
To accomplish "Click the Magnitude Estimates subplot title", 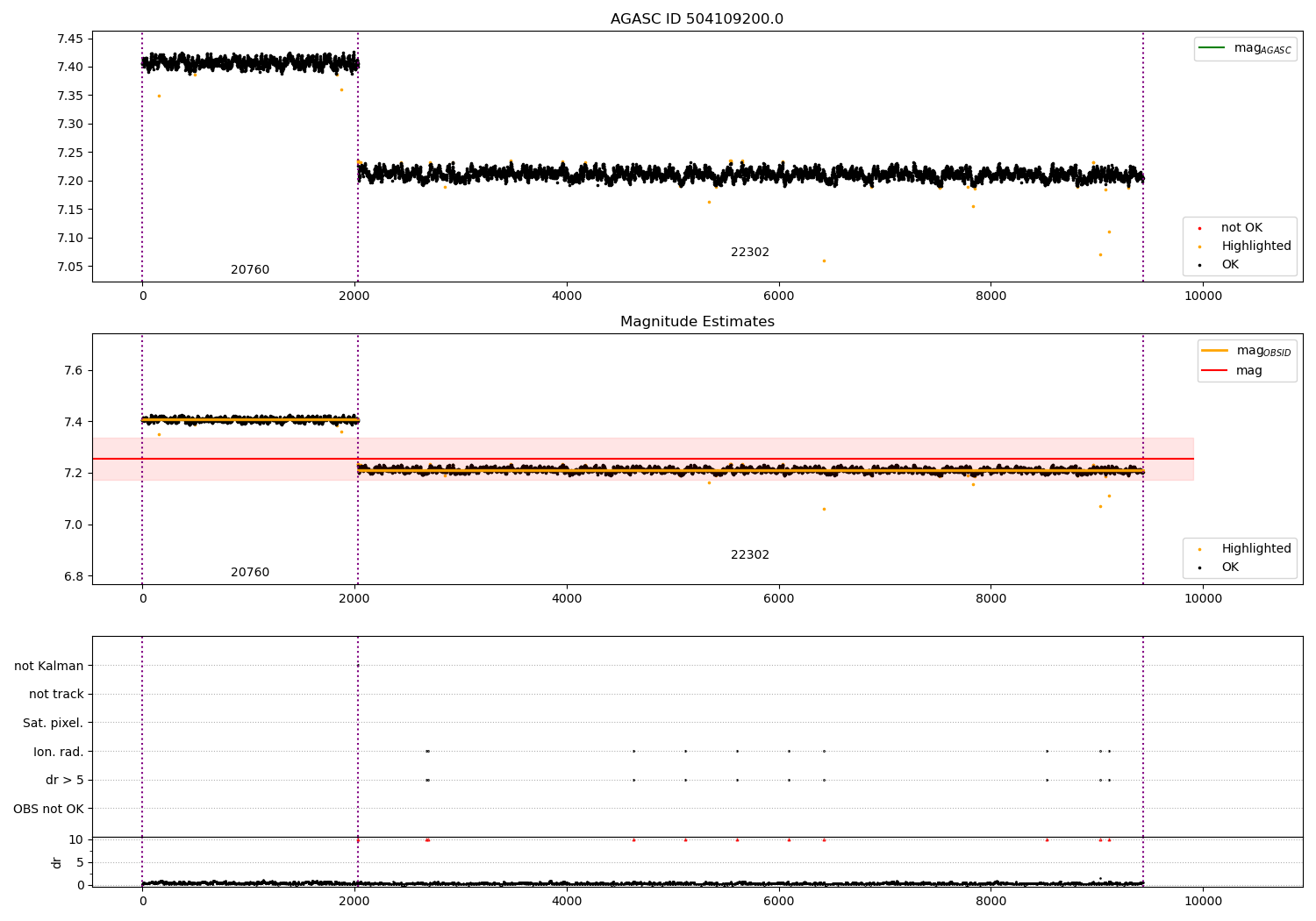I will click(697, 322).
